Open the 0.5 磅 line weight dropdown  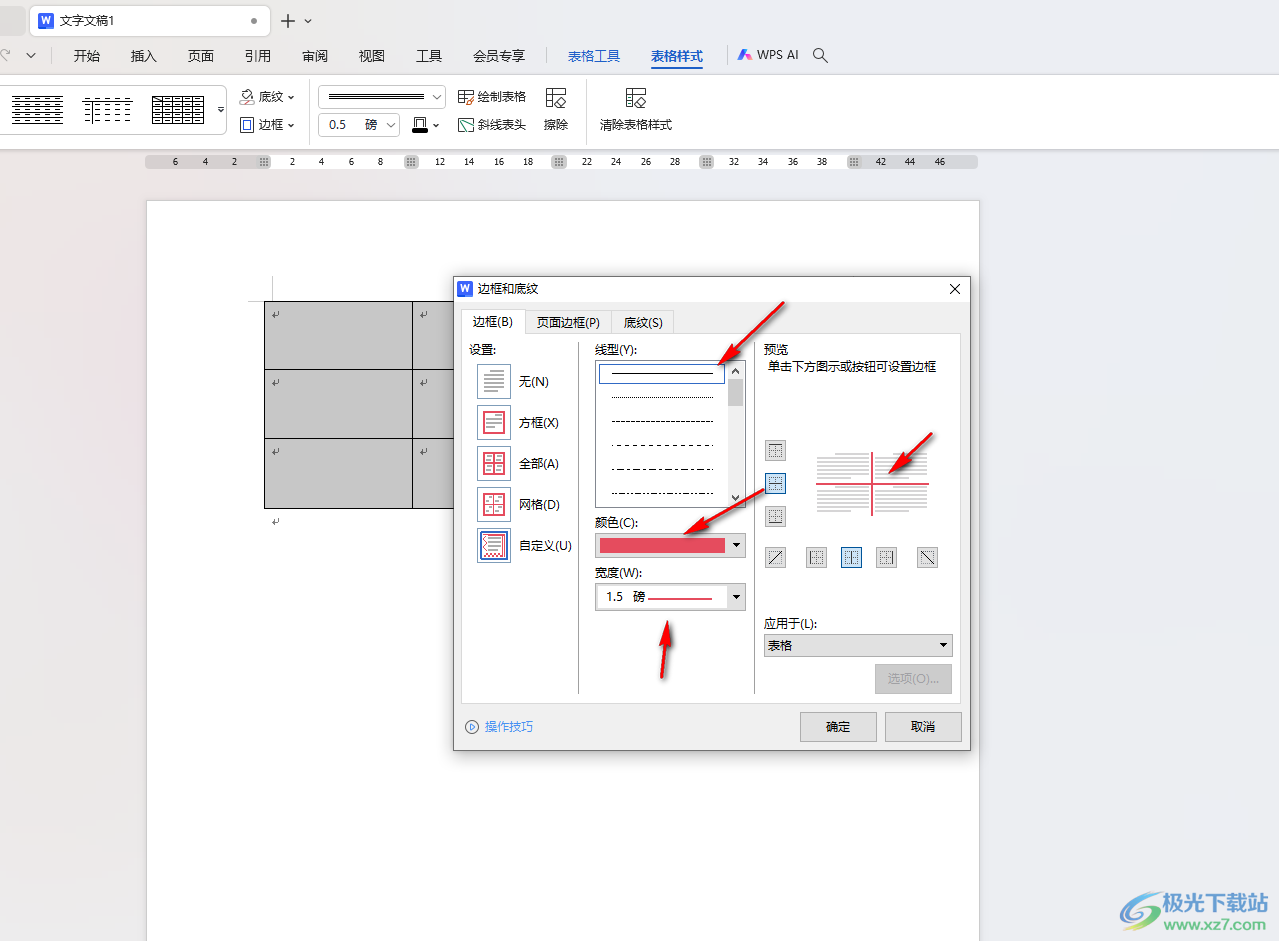pos(359,125)
